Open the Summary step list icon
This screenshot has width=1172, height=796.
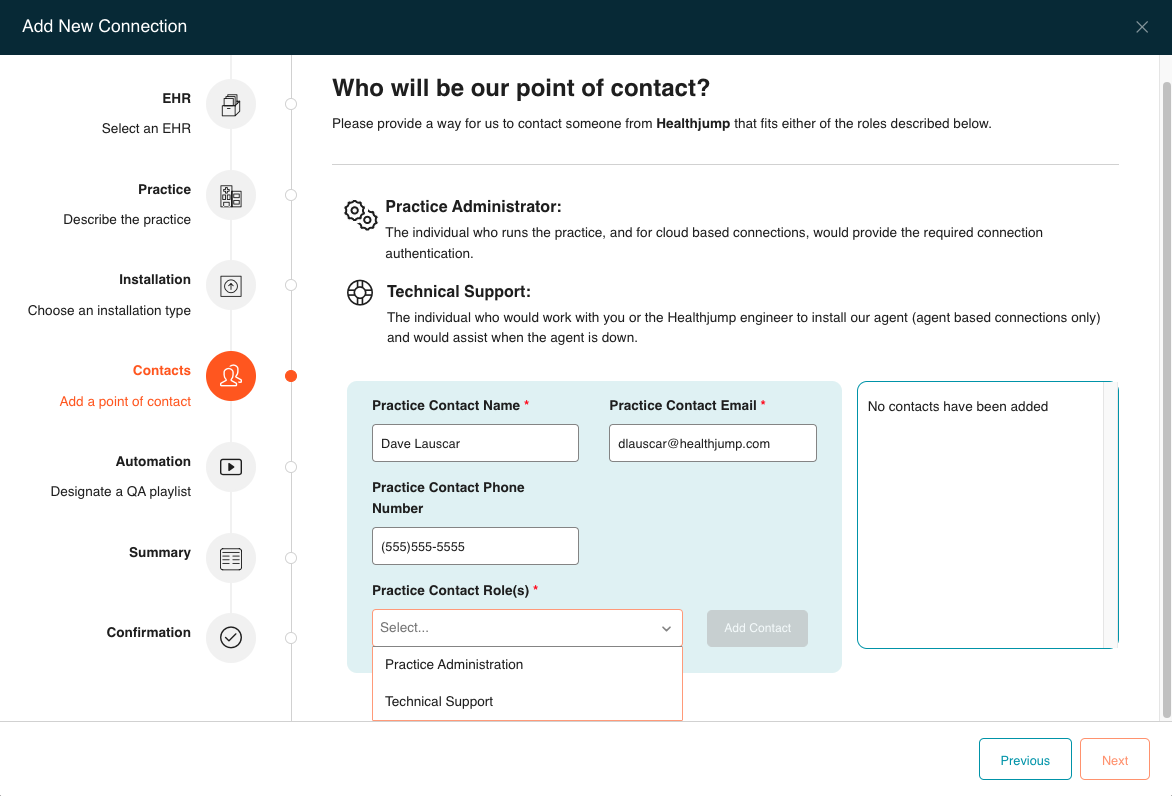pos(231,558)
